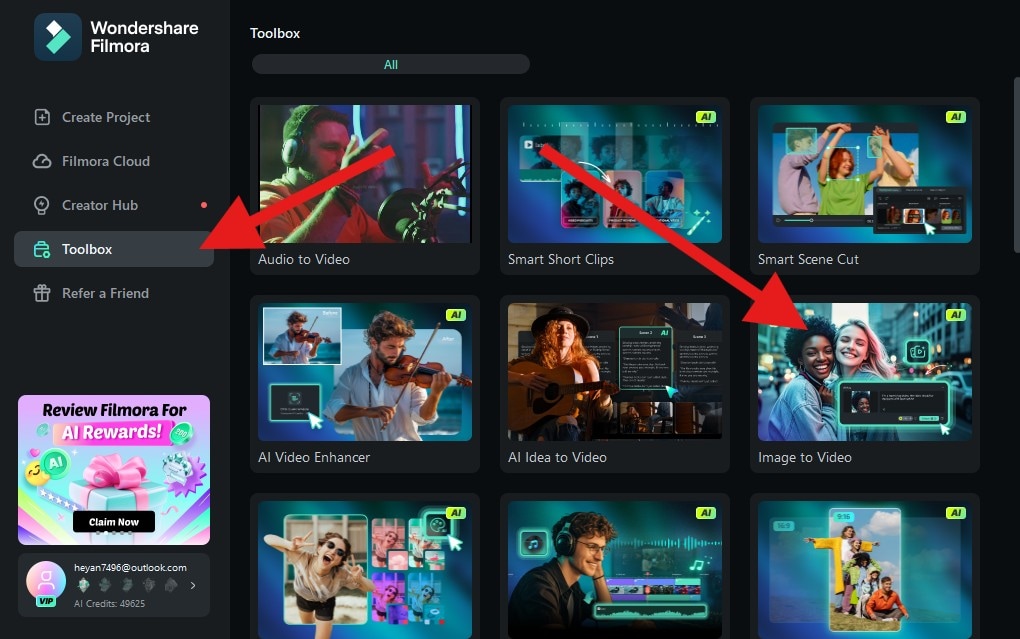Viewport: 1020px width, 639px height.
Task: Click the Refer a Friend gift icon
Action: pos(42,293)
